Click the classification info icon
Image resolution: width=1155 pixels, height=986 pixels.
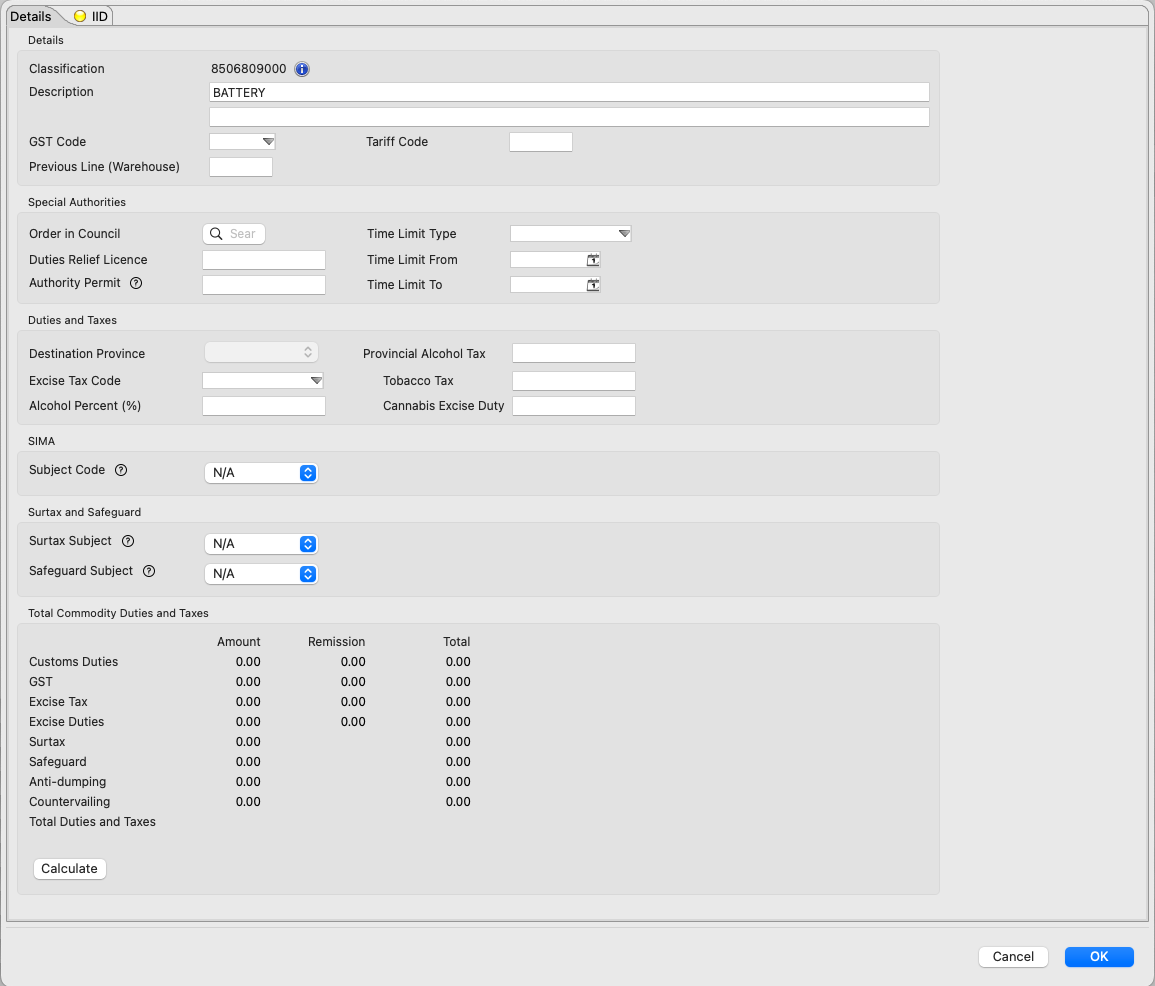(x=302, y=69)
